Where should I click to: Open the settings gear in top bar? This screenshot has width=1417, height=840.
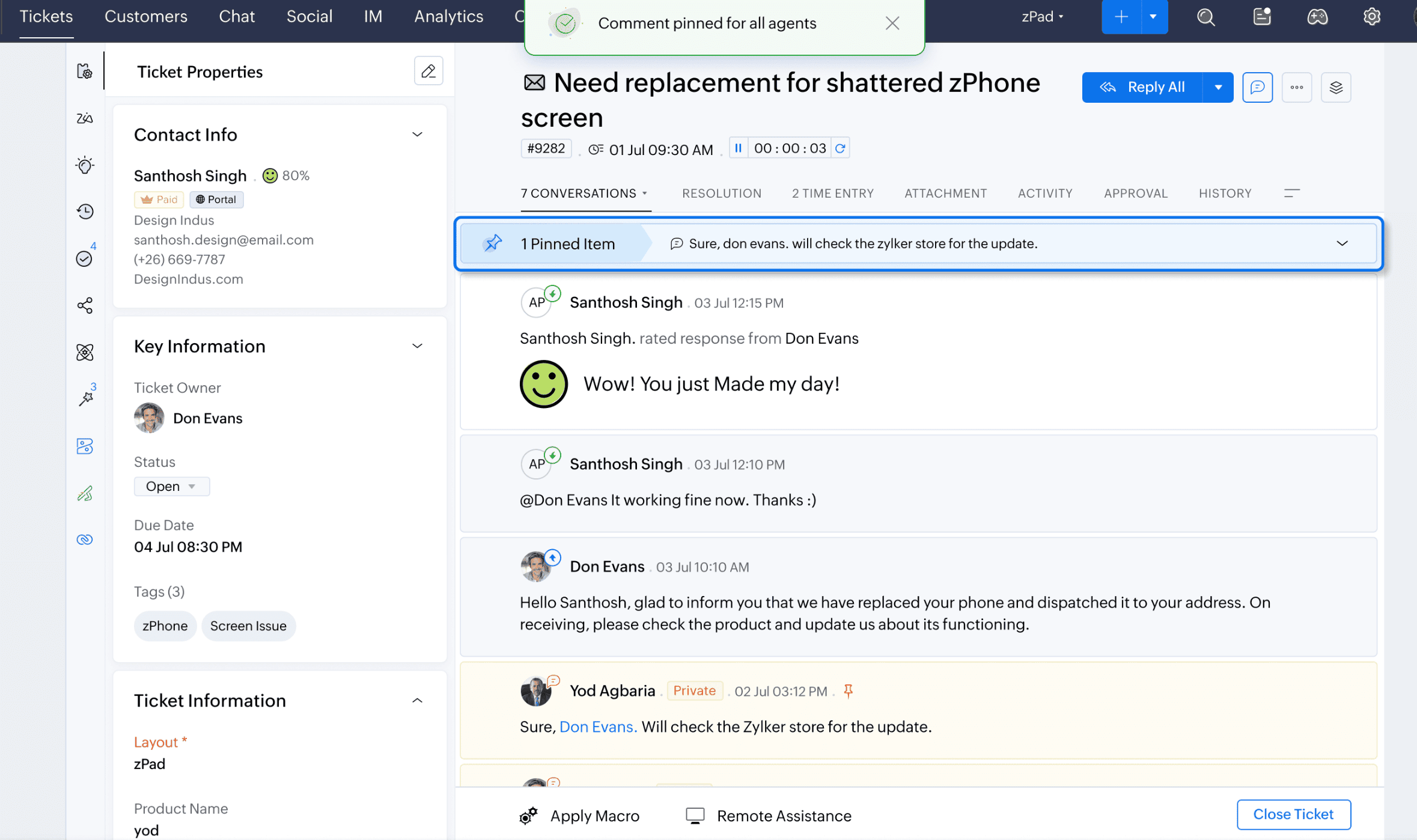tap(1371, 17)
